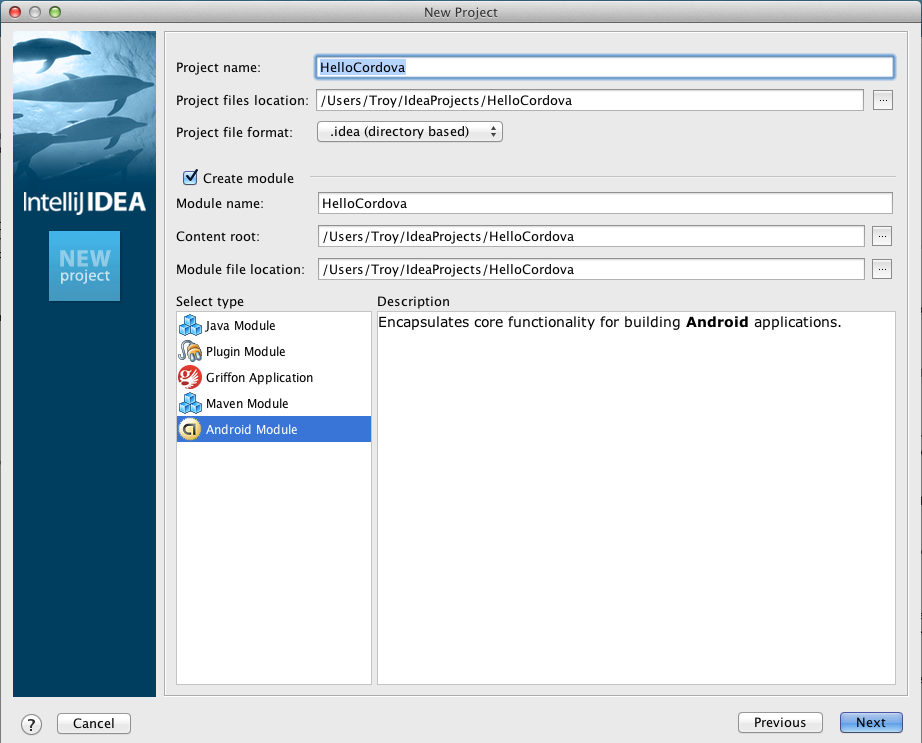Select the Java Module type icon

click(x=190, y=325)
